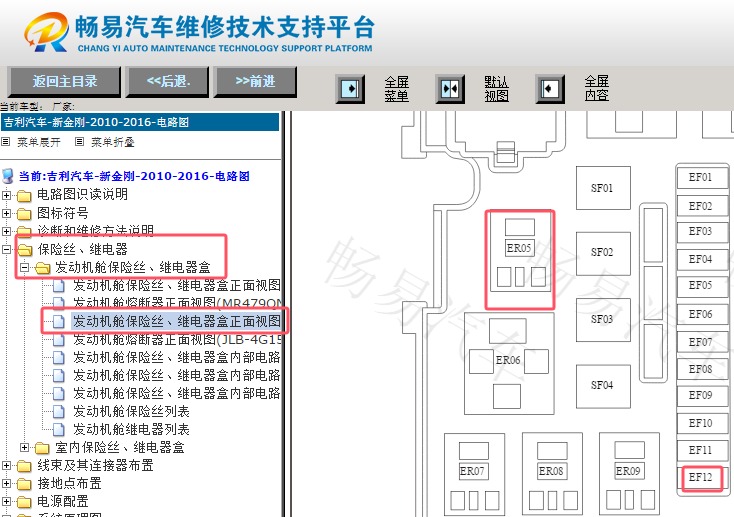Click the full-screen menu arrow icon
This screenshot has height=517, width=734.
click(x=350, y=89)
